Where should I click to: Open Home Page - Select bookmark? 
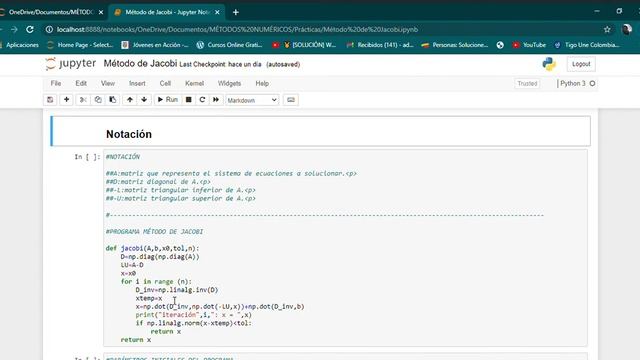[x=80, y=45]
